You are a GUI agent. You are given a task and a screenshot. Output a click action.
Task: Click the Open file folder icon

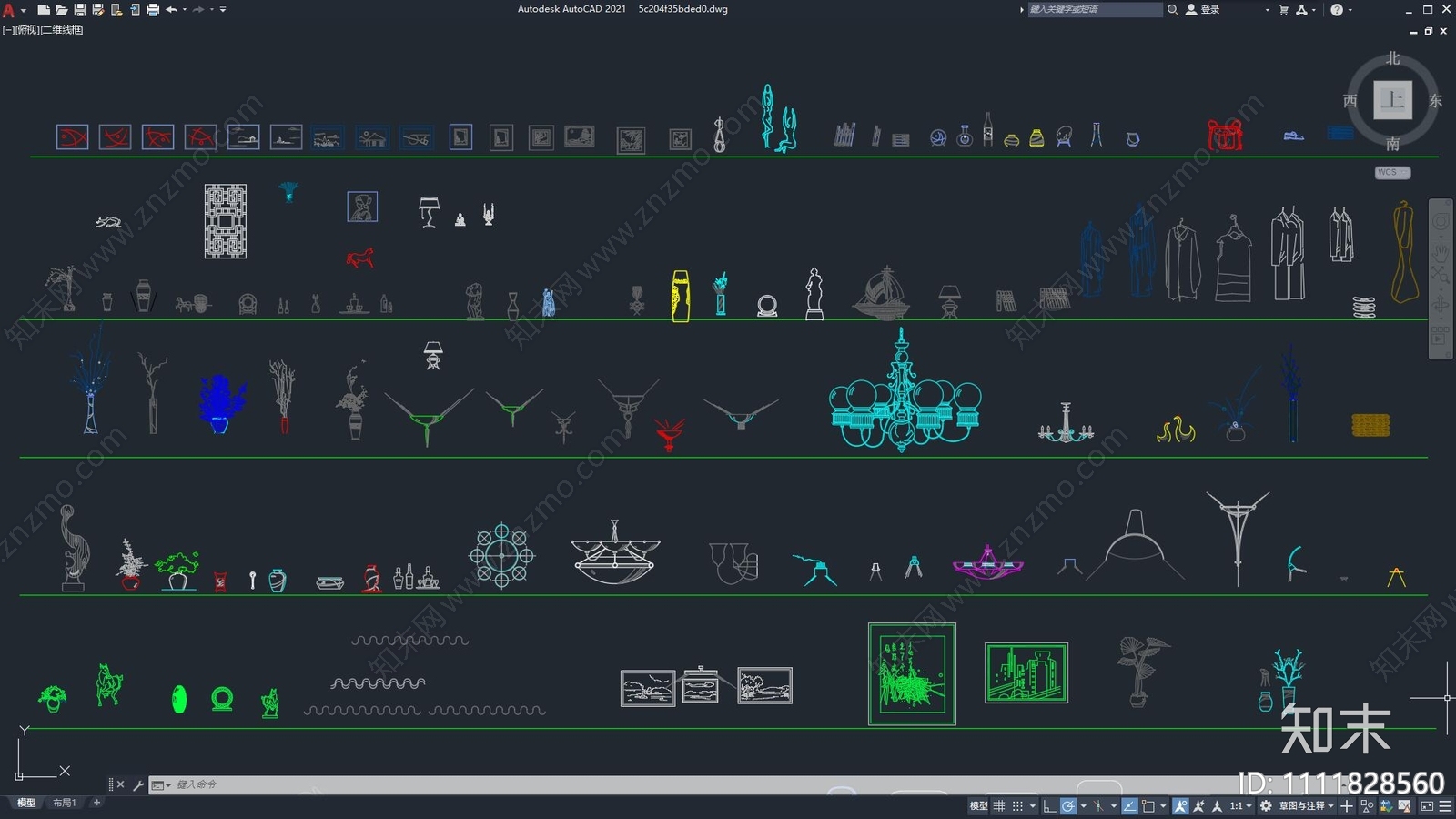click(62, 10)
